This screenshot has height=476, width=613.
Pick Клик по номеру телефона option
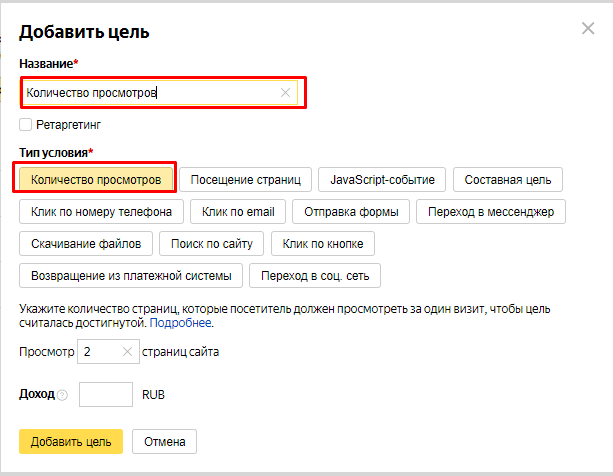[x=101, y=211]
